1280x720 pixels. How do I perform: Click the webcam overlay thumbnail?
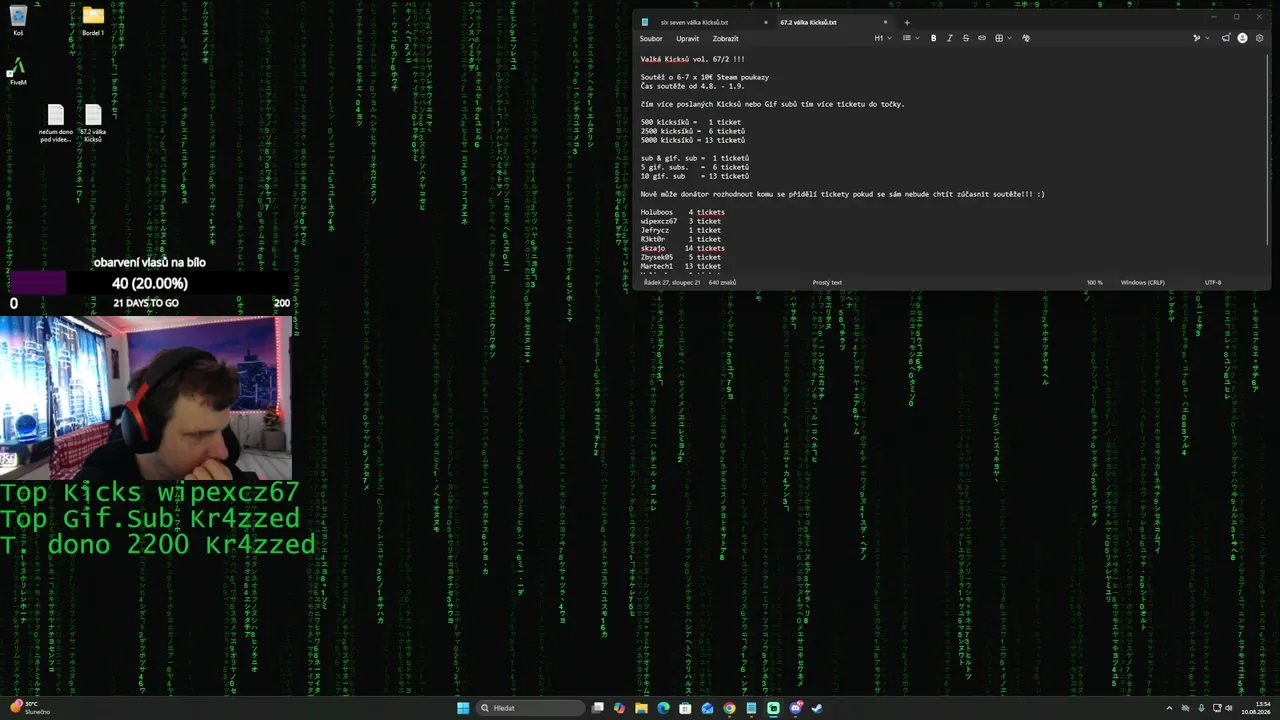click(146, 398)
